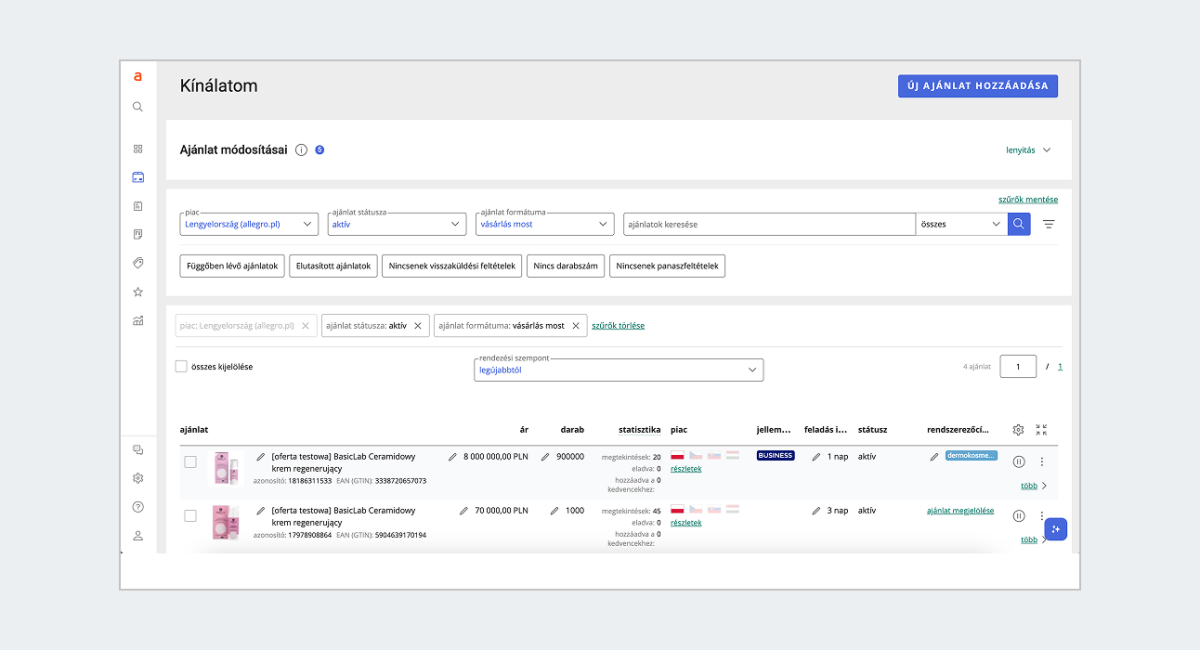This screenshot has height=650, width=1200.
Task: Click the page number input field
Action: tap(1018, 367)
